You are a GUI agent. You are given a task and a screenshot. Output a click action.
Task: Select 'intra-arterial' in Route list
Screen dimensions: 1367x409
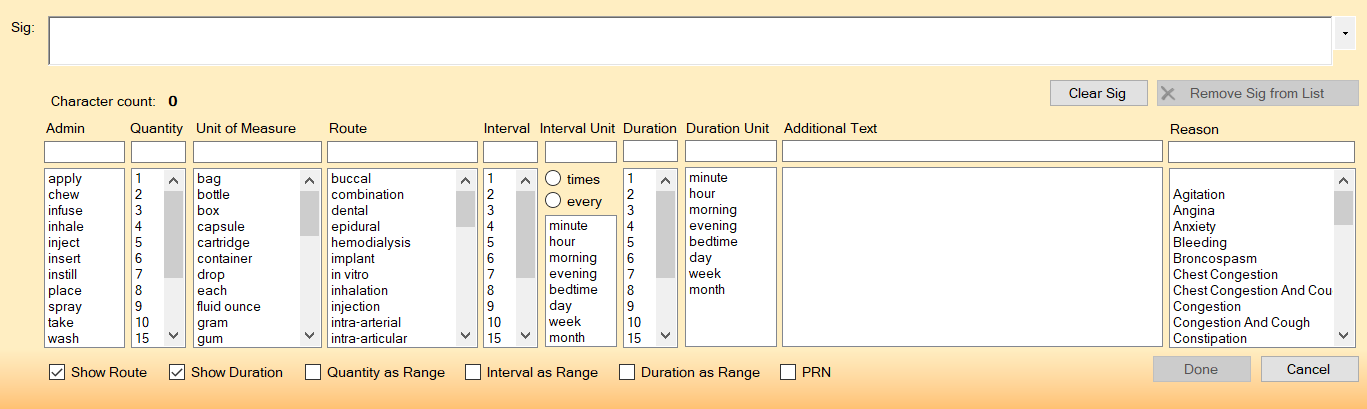pyautogui.click(x=366, y=323)
